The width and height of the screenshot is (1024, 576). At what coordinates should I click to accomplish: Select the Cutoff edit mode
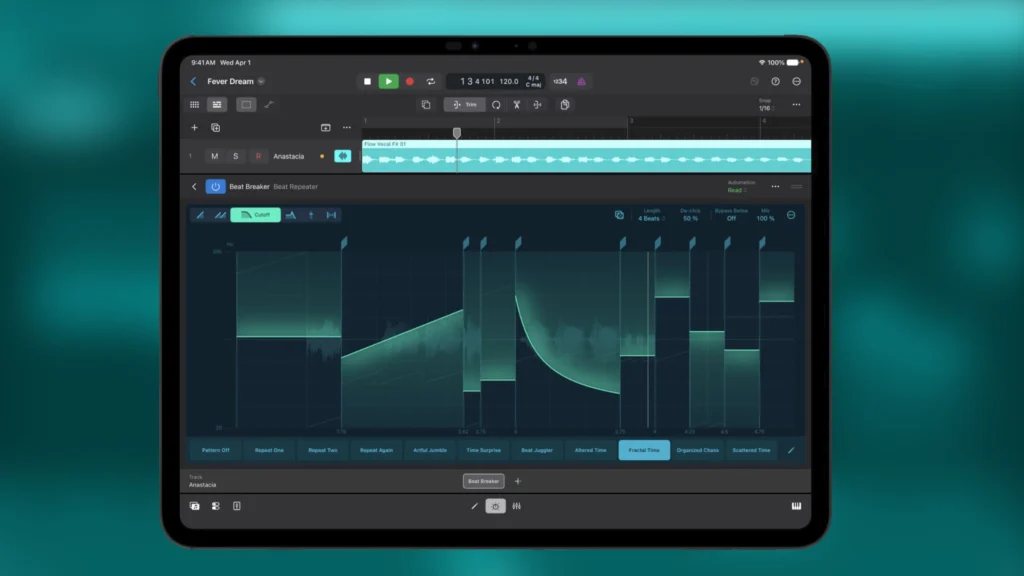[255, 215]
